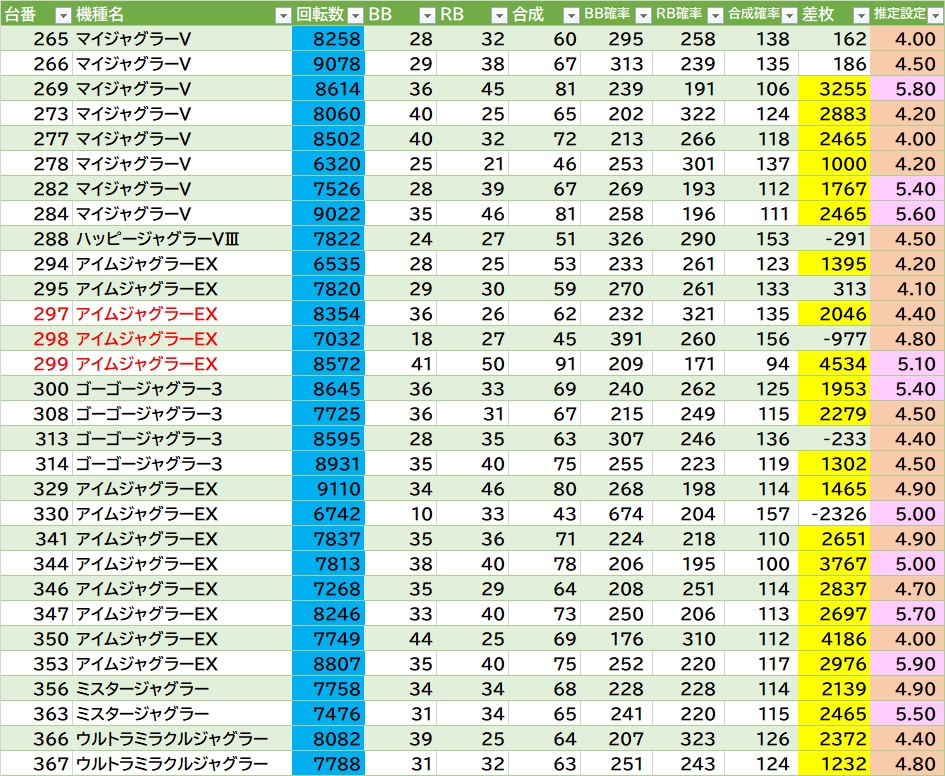Select yellow difference cell 3255
The width and height of the screenshot is (945, 776).
[834, 89]
